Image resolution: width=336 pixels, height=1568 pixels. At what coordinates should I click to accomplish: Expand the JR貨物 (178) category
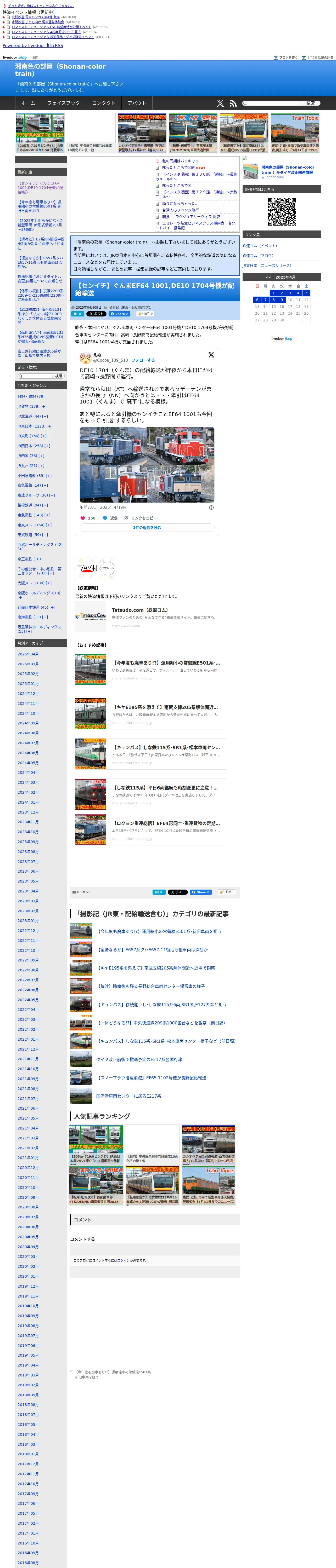pos(44,407)
